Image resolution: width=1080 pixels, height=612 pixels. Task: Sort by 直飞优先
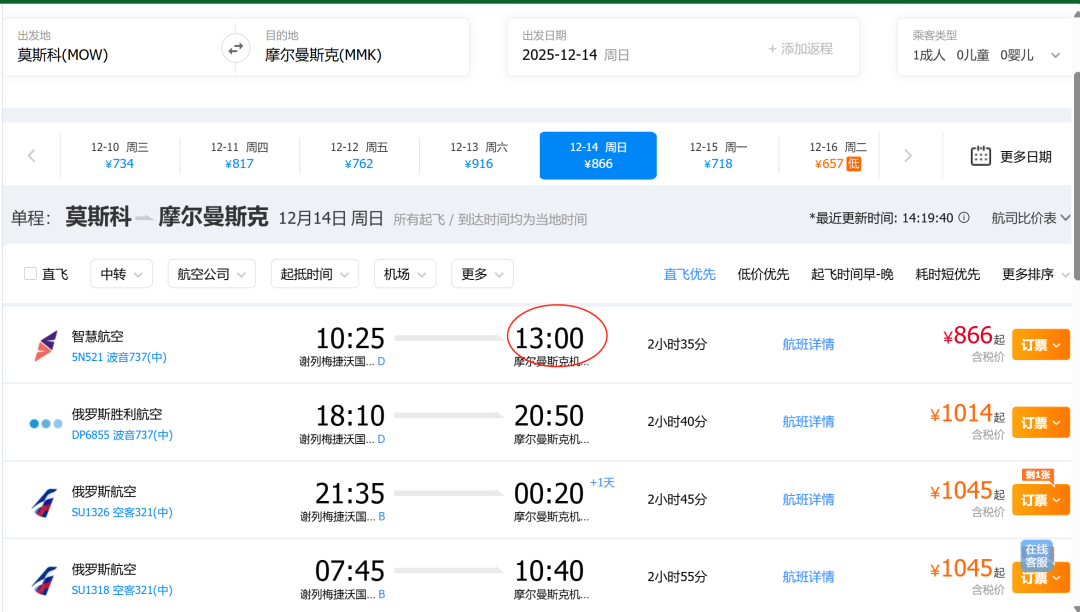click(689, 274)
